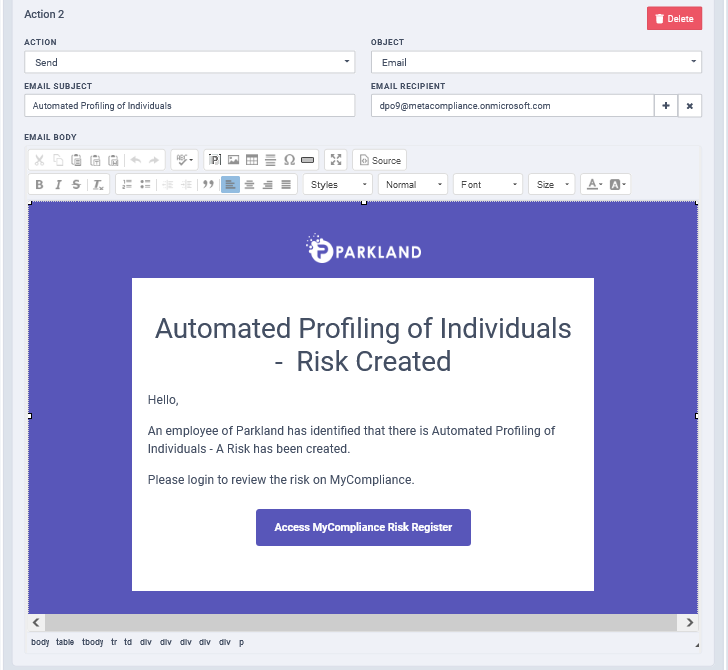Image resolution: width=728 pixels, height=670 pixels.
Task: Insert a bulleted list
Action: pyautogui.click(x=145, y=185)
